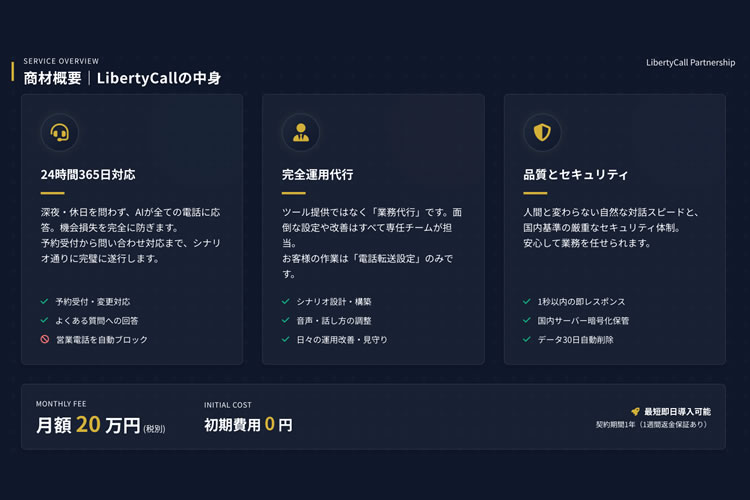Click the checkmark beside 日々の運用改善・見守り

click(x=285, y=340)
